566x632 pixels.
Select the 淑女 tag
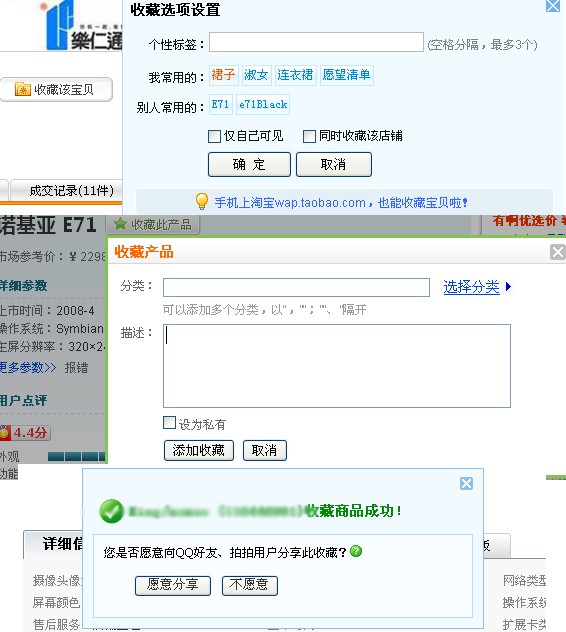pyautogui.click(x=257, y=75)
